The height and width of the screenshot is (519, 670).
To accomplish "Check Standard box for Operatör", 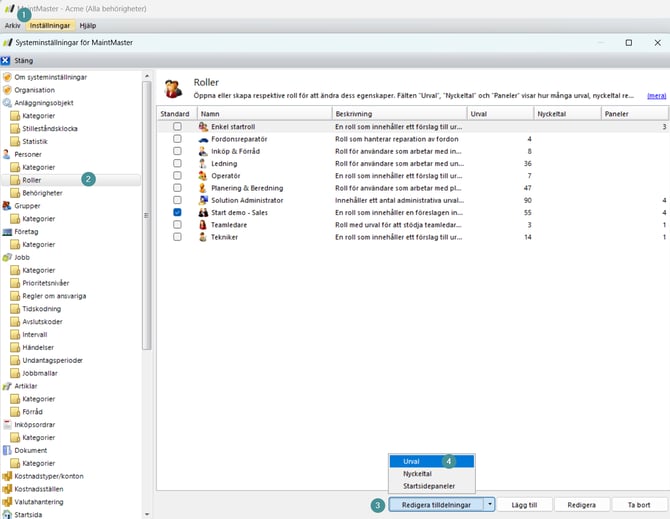I will pos(177,176).
